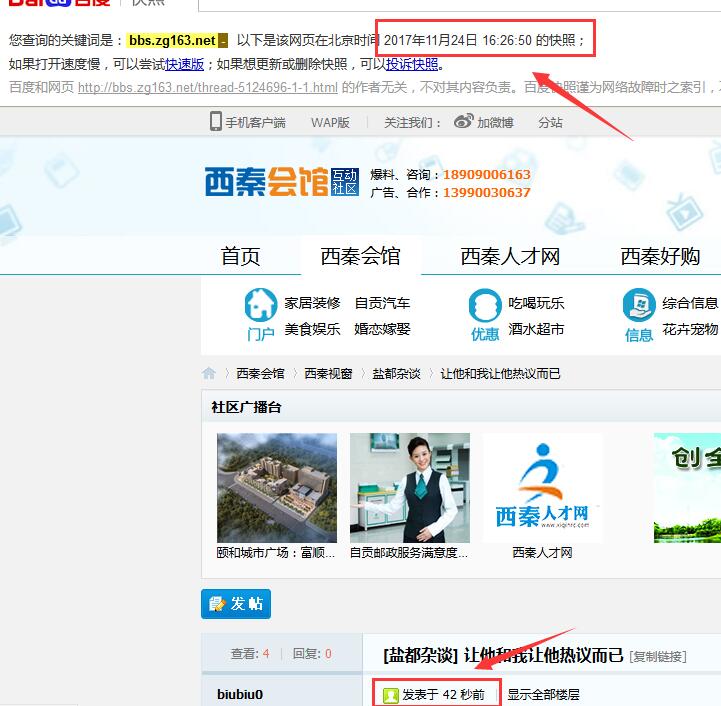The image size is (721, 706).
Task: Click the 门户 house icon
Action: [x=261, y=305]
